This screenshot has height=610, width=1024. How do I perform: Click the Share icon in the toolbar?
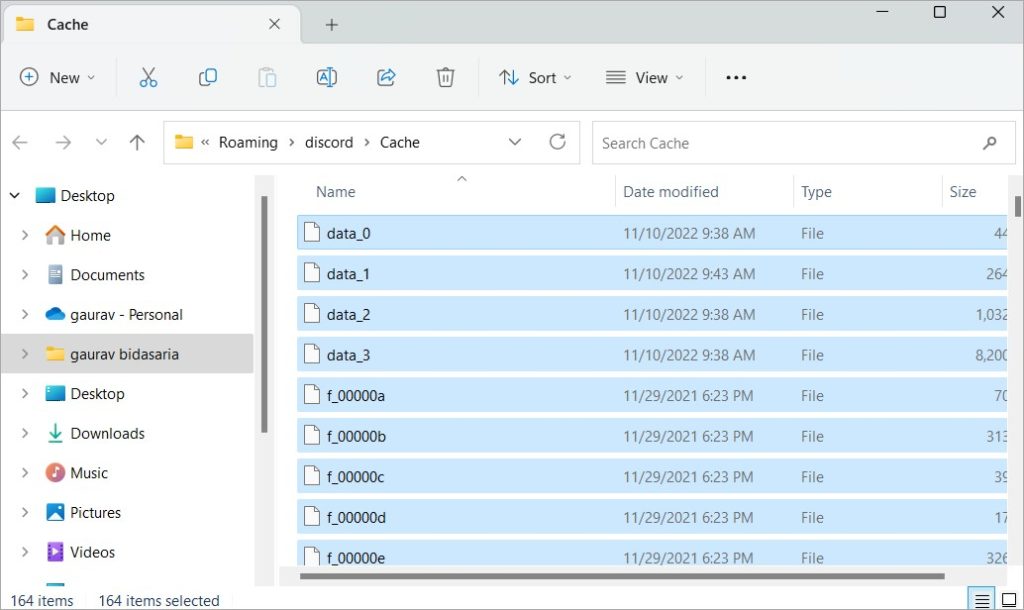point(386,78)
